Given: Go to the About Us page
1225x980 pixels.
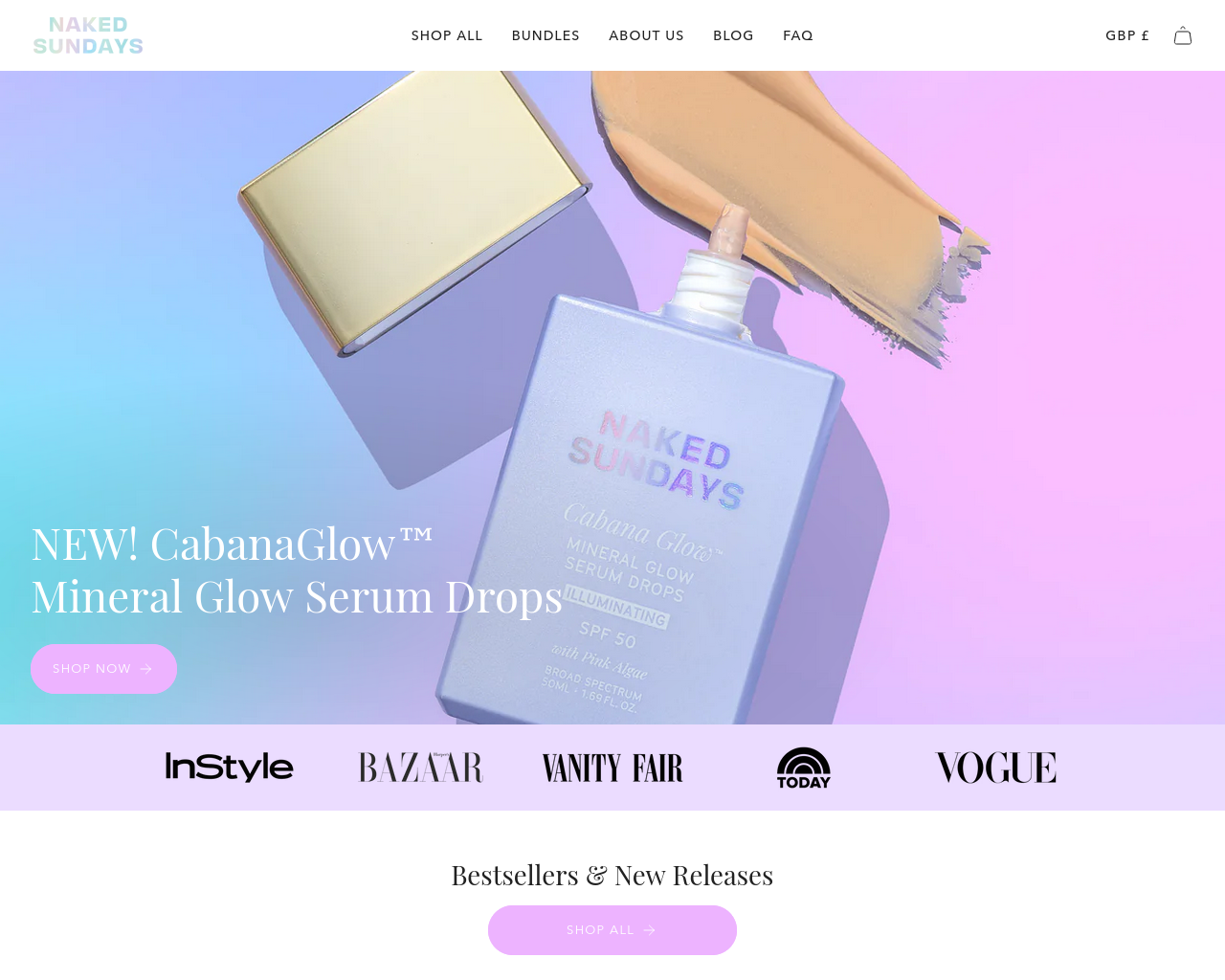Looking at the screenshot, I should pos(646,35).
